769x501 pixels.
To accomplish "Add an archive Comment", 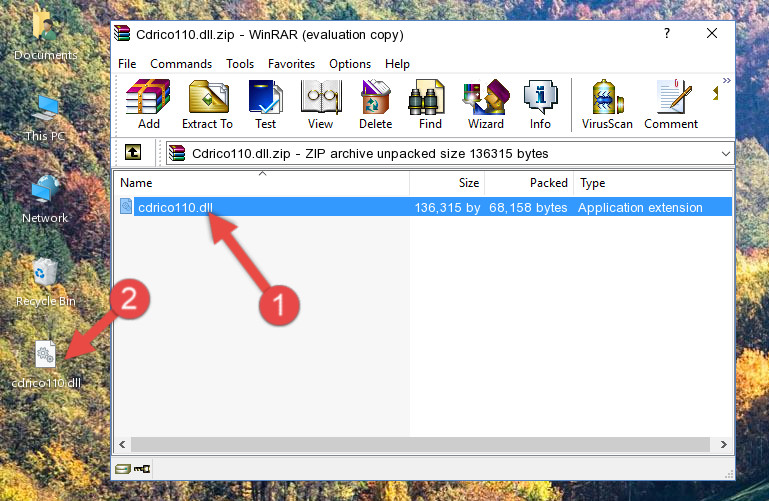I will 670,104.
